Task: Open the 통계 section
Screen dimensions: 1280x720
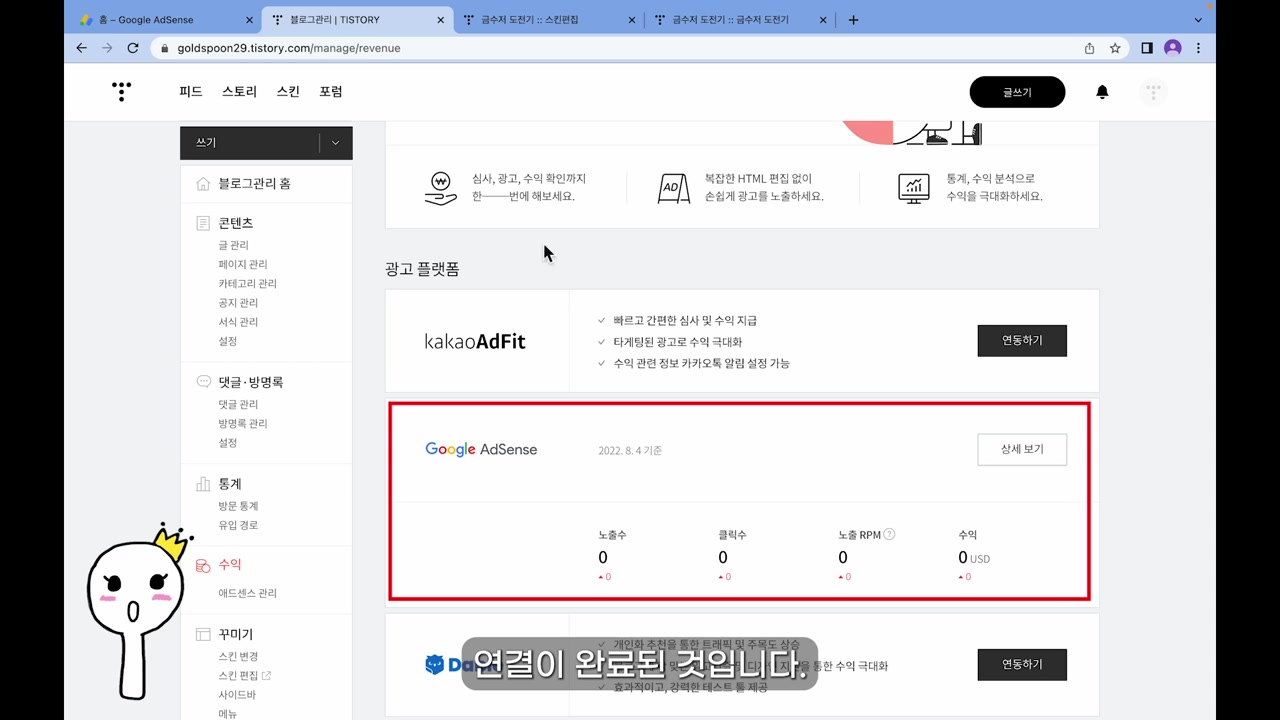Action: 230,484
